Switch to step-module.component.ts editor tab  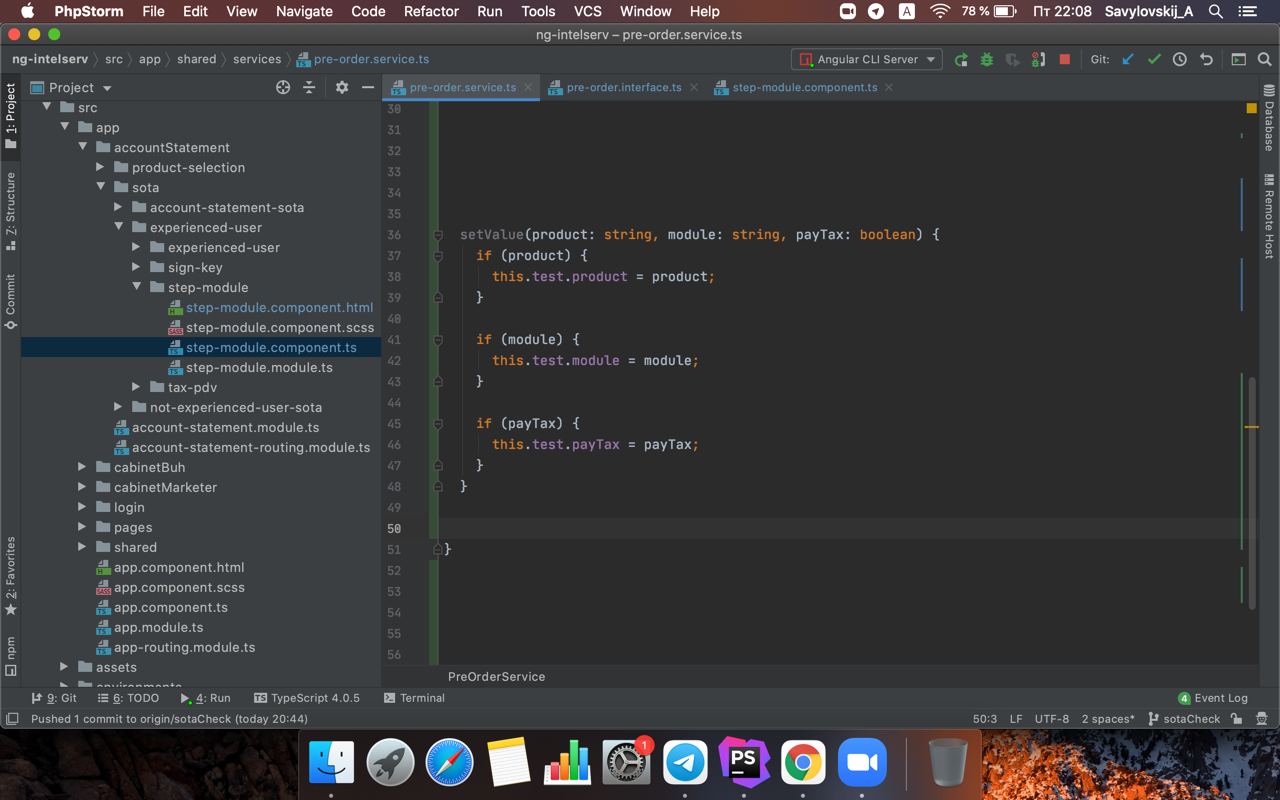tap(805, 87)
